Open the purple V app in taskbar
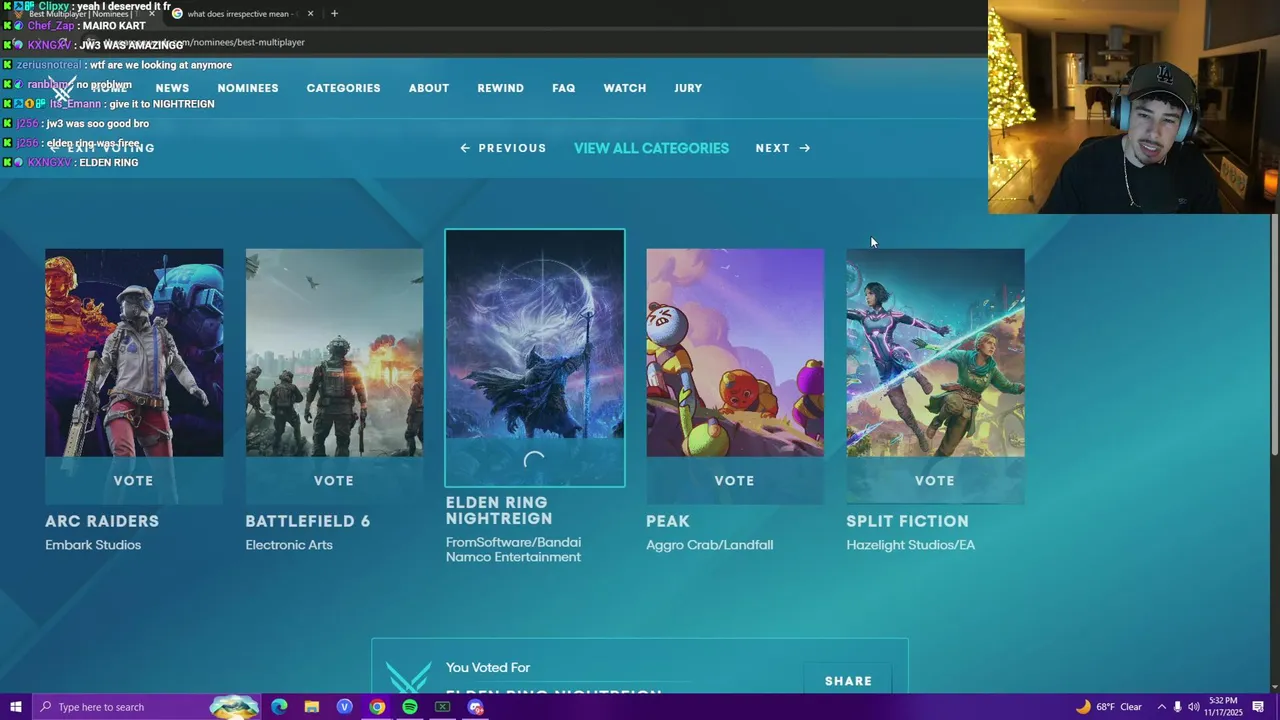Viewport: 1280px width, 720px height. click(x=345, y=707)
